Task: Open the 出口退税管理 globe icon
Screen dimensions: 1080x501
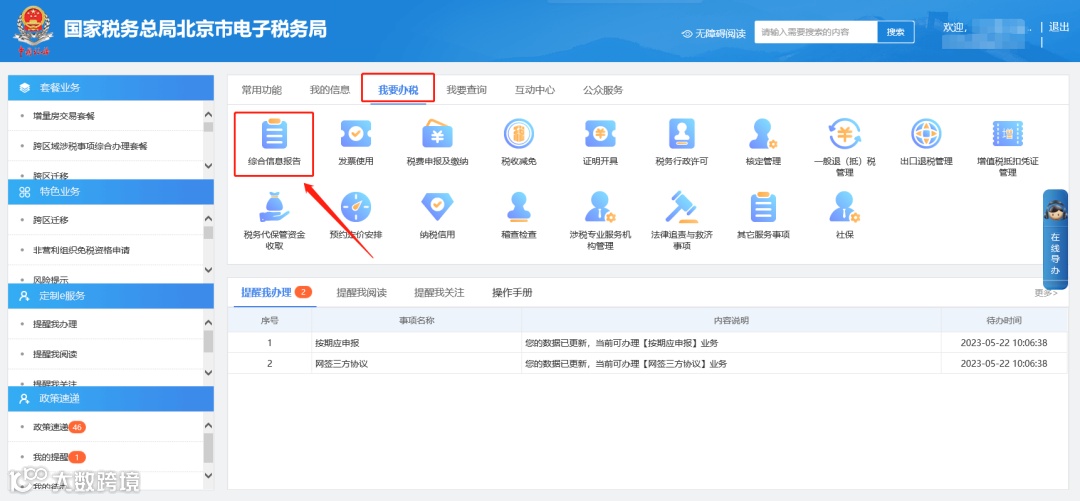Action: point(926,134)
